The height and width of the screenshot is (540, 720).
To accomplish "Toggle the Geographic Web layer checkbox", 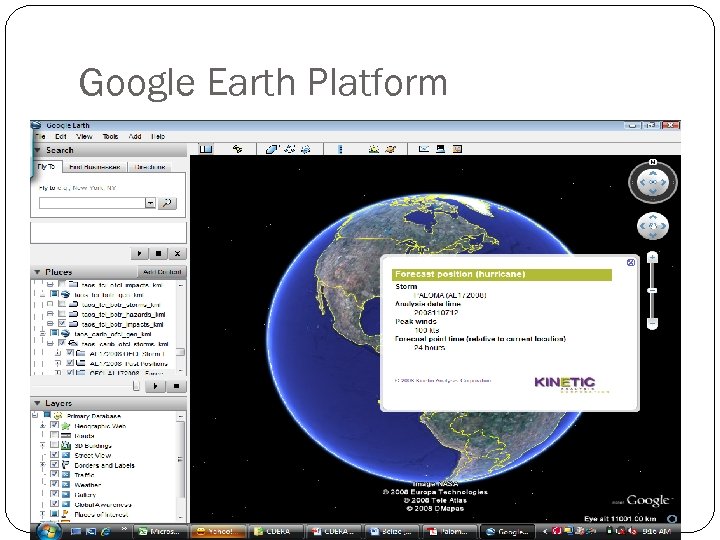I will pyautogui.click(x=54, y=425).
